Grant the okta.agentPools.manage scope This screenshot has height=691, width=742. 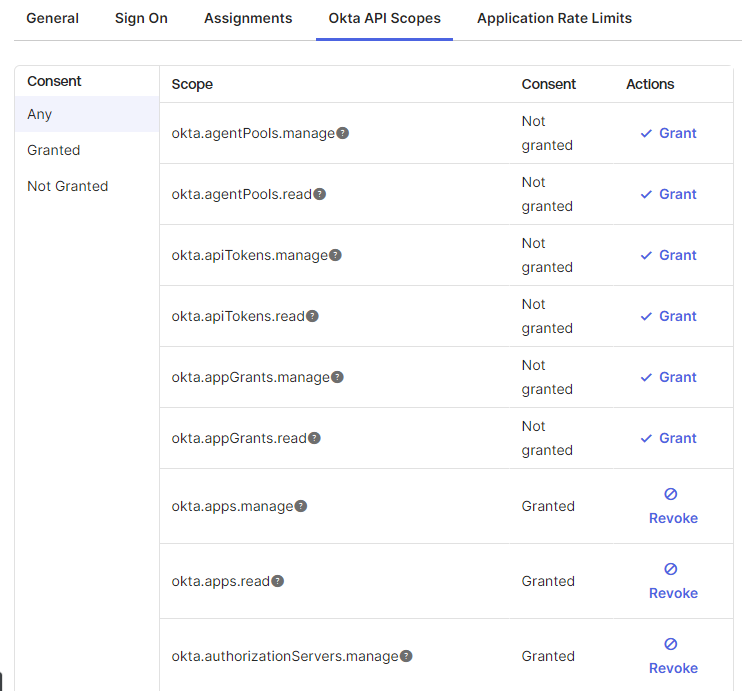click(668, 133)
